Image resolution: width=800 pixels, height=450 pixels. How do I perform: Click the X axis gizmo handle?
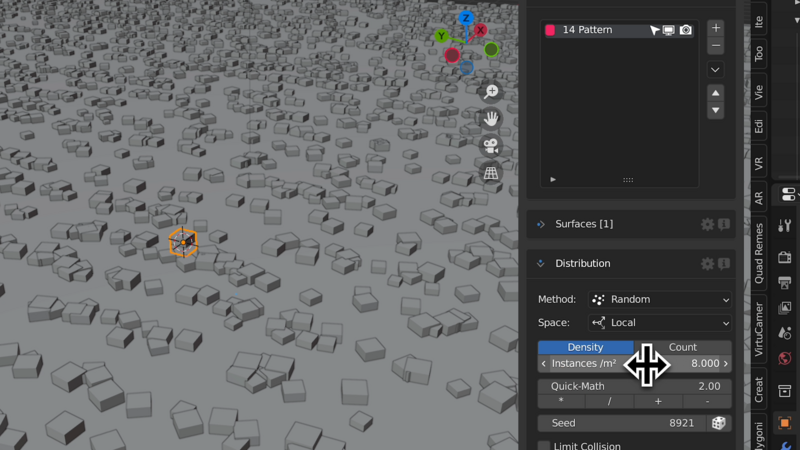click(480, 30)
